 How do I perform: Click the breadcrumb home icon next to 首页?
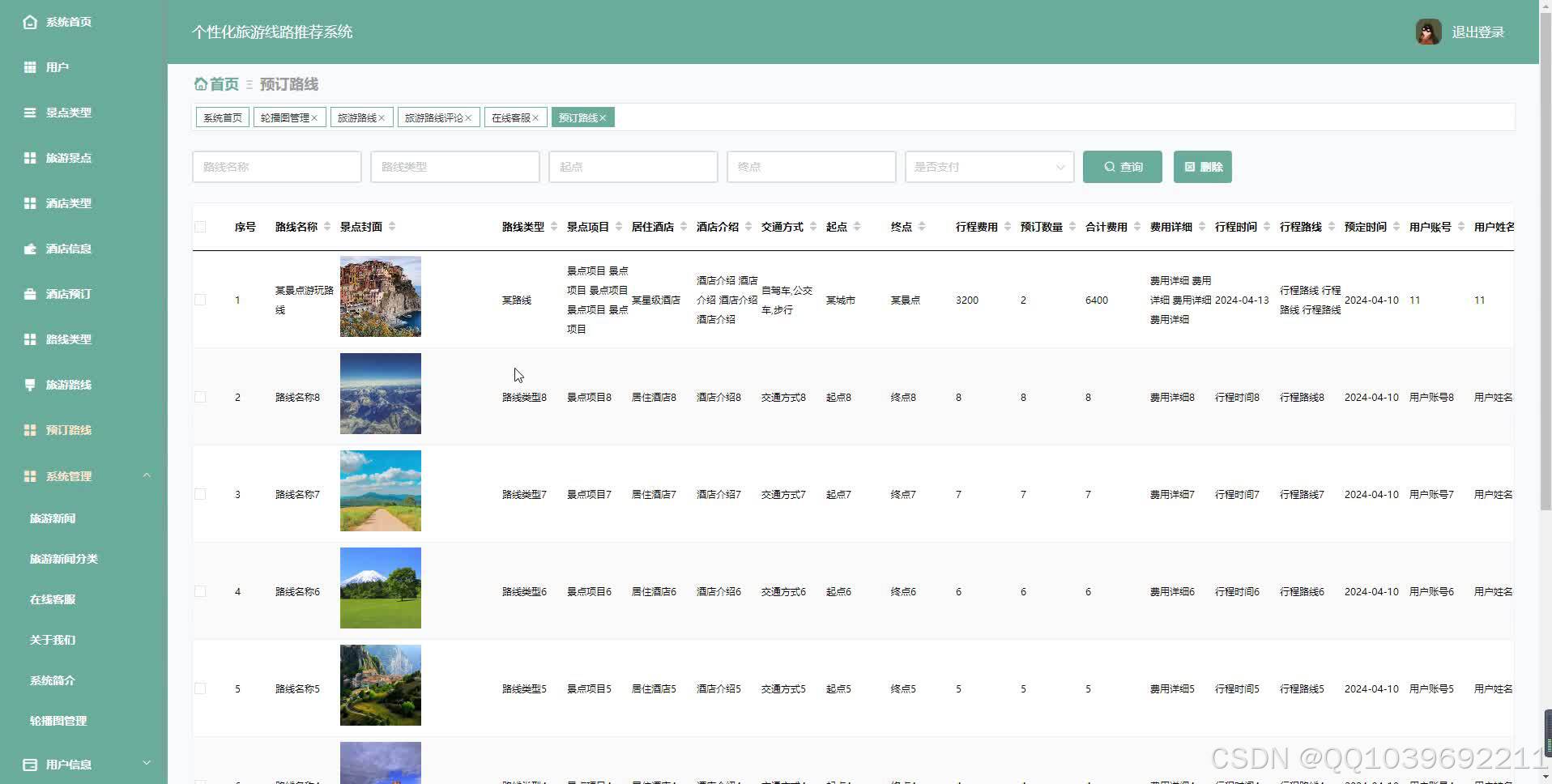point(200,83)
